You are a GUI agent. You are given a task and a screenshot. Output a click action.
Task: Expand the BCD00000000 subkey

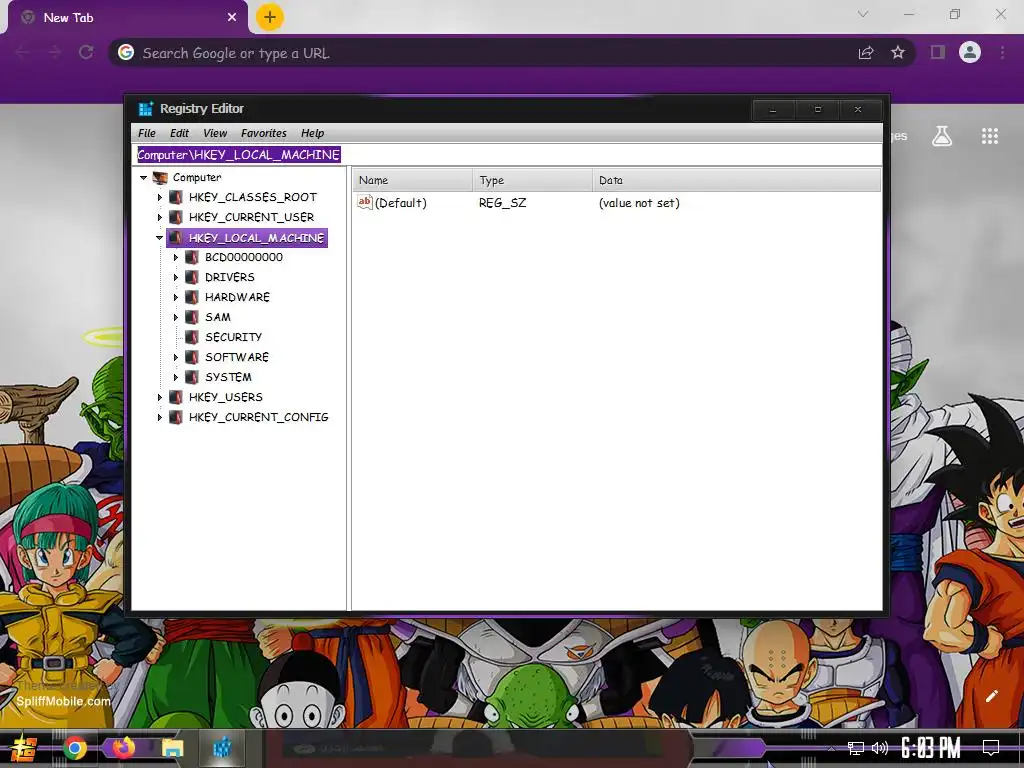pyautogui.click(x=176, y=257)
